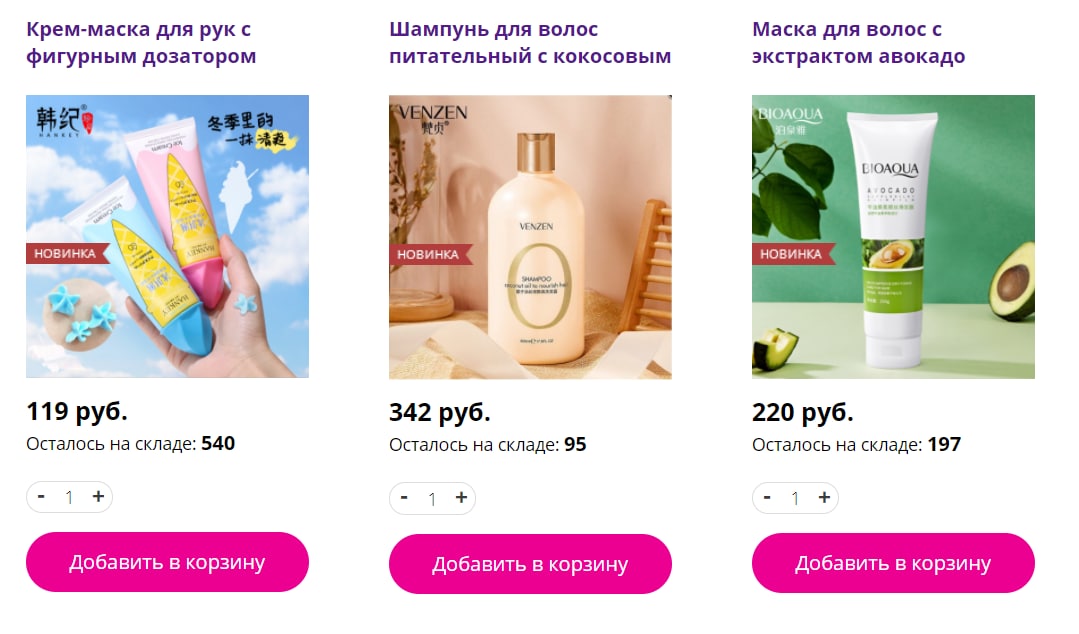Viewport: 1079px width, 634px height.
Task: View the Bioaqua avocado tube image
Action: pyautogui.click(x=893, y=237)
